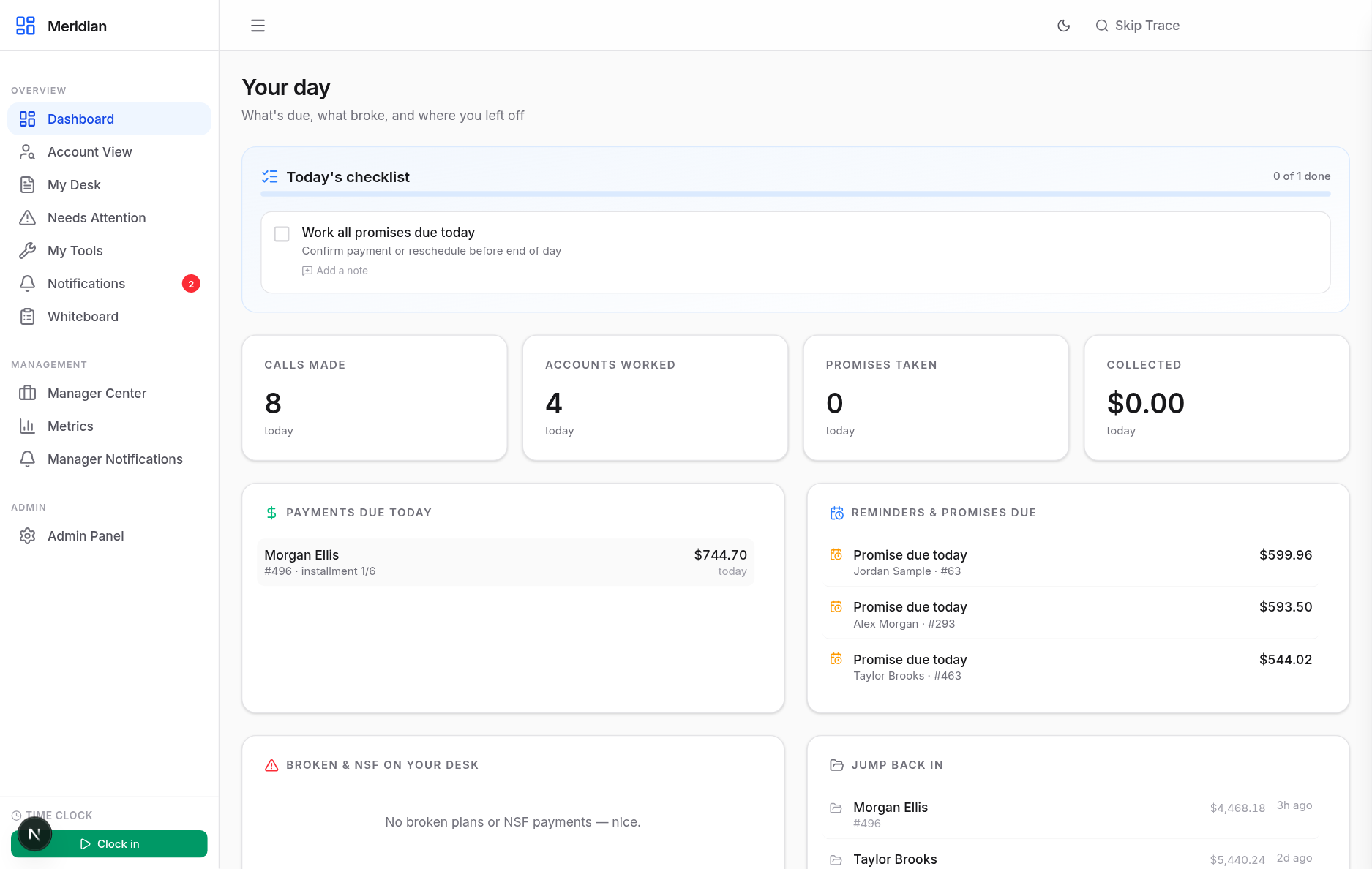
Task: Open the Notifications page
Action: [109, 283]
